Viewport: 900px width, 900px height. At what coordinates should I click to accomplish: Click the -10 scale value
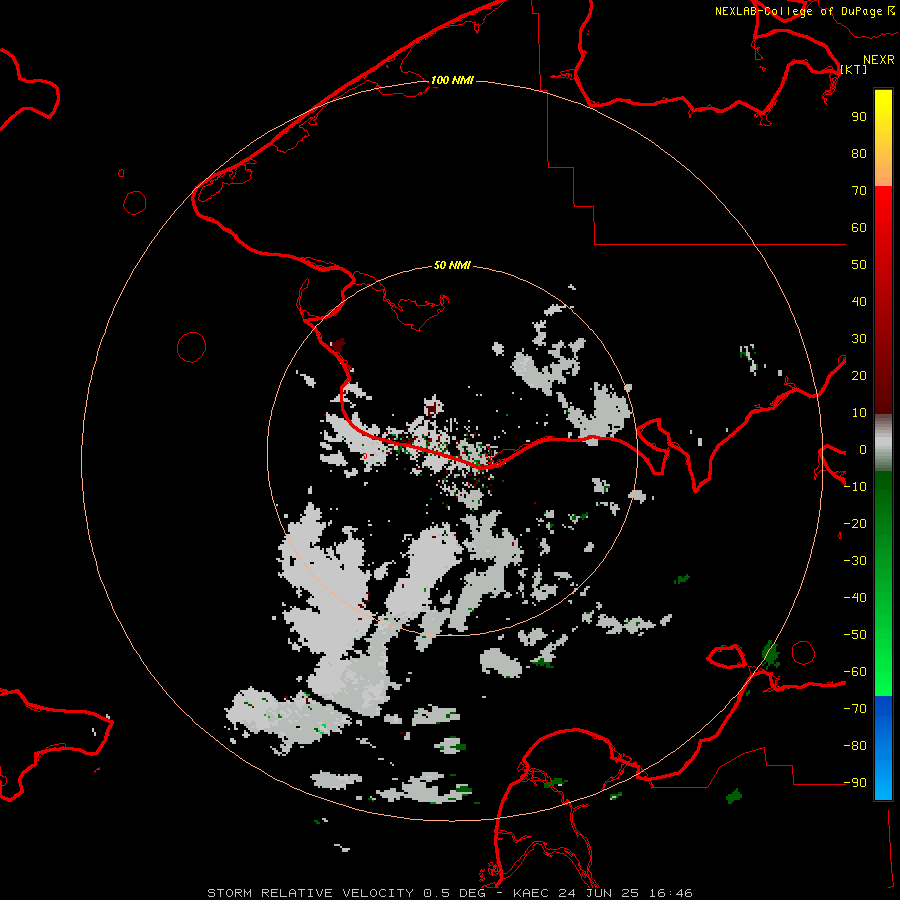tap(855, 487)
